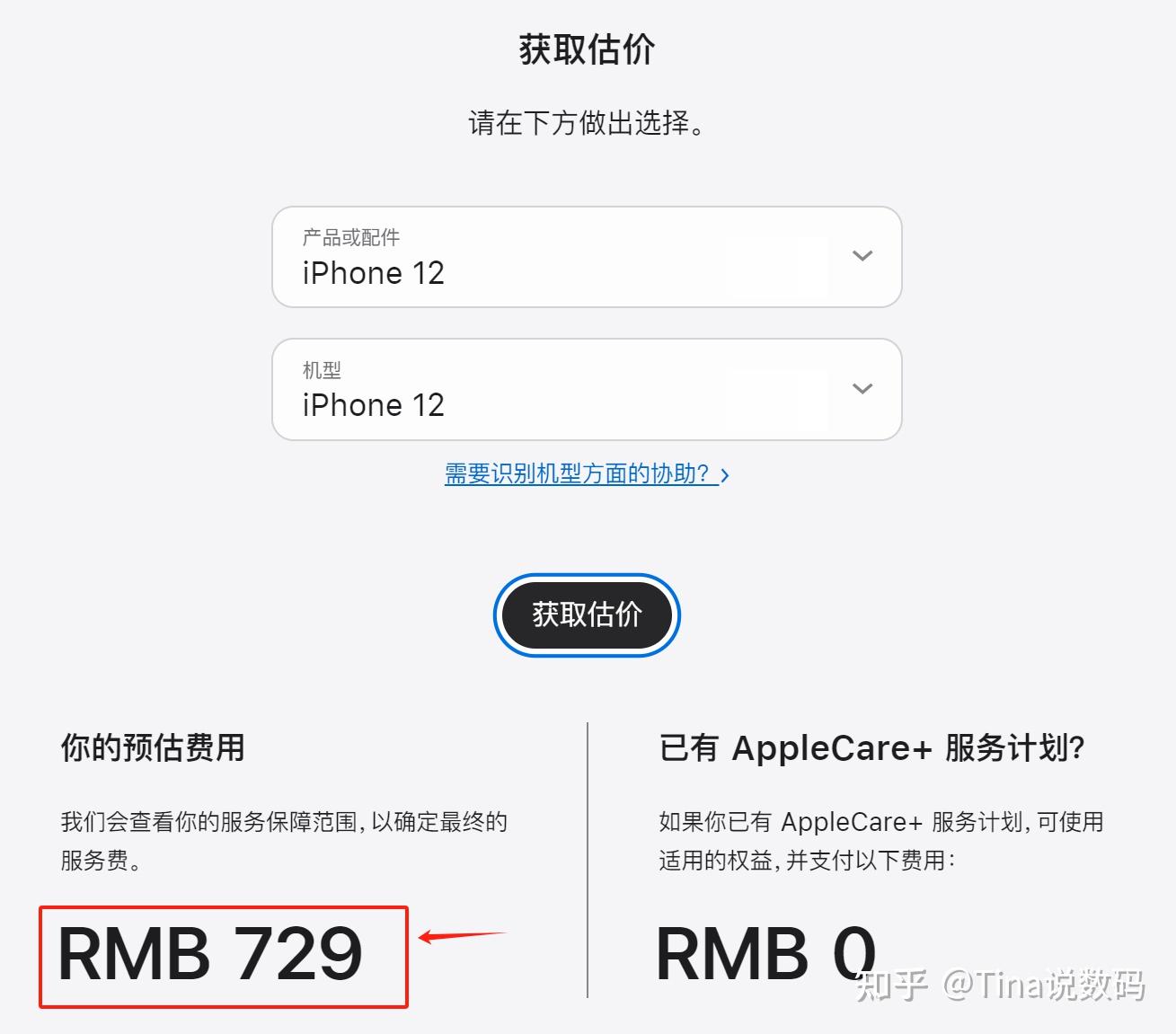1176x1034 pixels.
Task: Select iPhone 12 value in 机型 field
Action: [x=374, y=405]
